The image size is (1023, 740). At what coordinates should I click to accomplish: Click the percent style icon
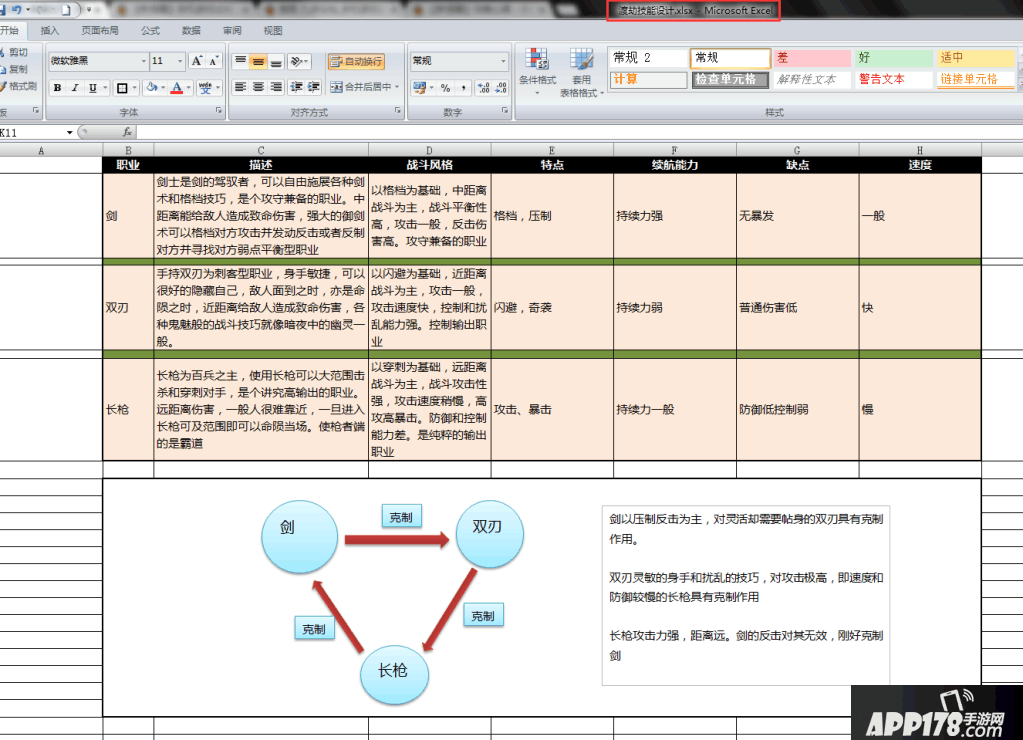(x=445, y=88)
